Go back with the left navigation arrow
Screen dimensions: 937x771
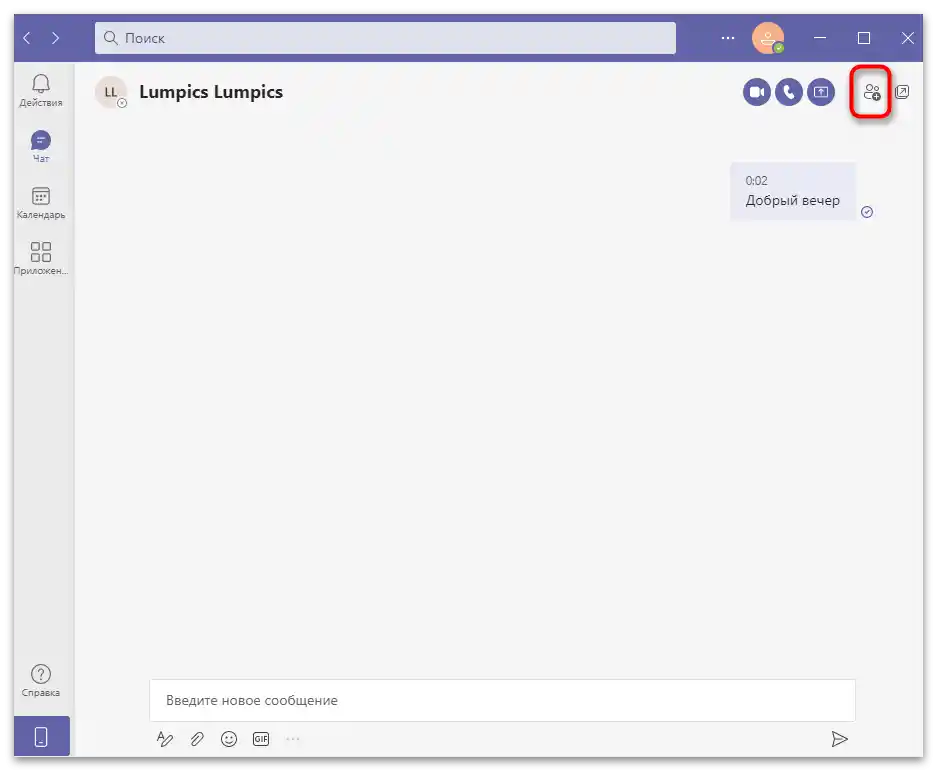[27, 38]
